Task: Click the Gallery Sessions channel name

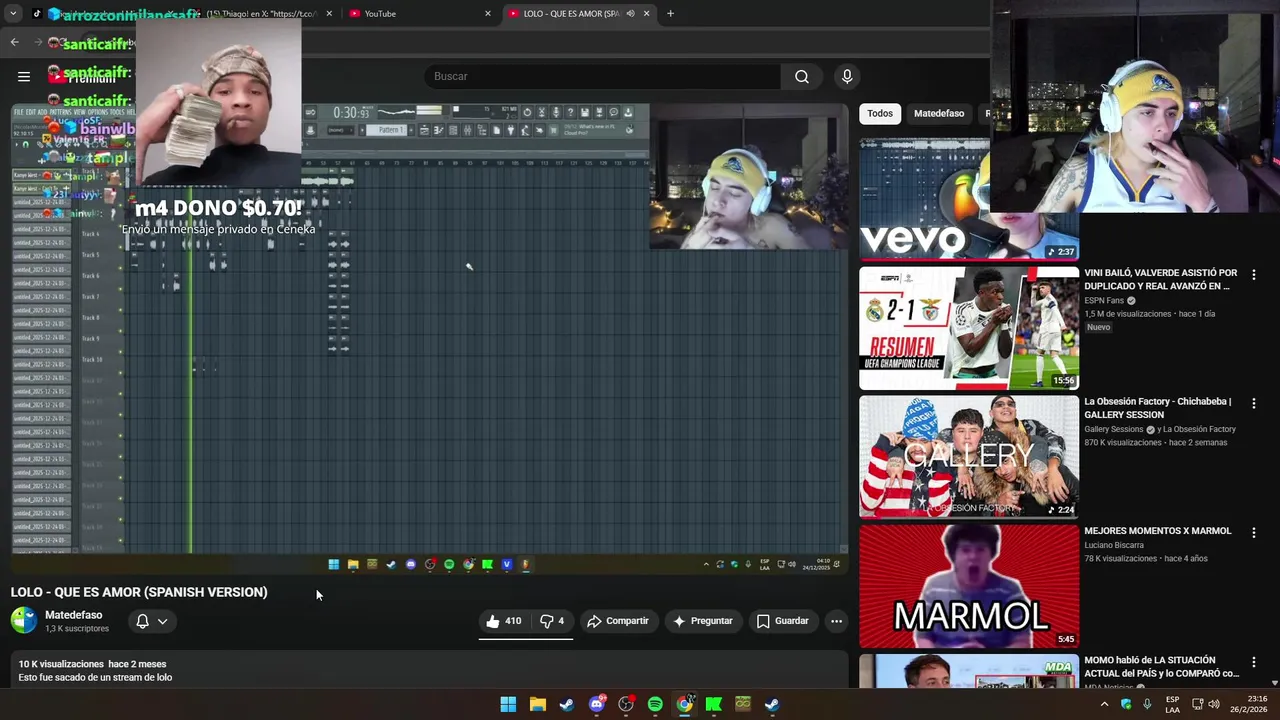Action: point(1113,429)
